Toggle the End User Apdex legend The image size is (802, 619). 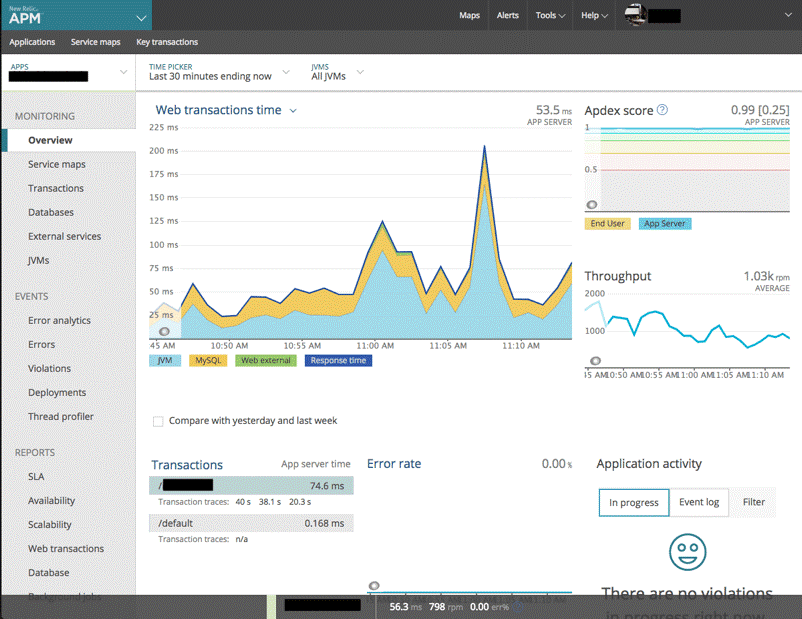607,224
